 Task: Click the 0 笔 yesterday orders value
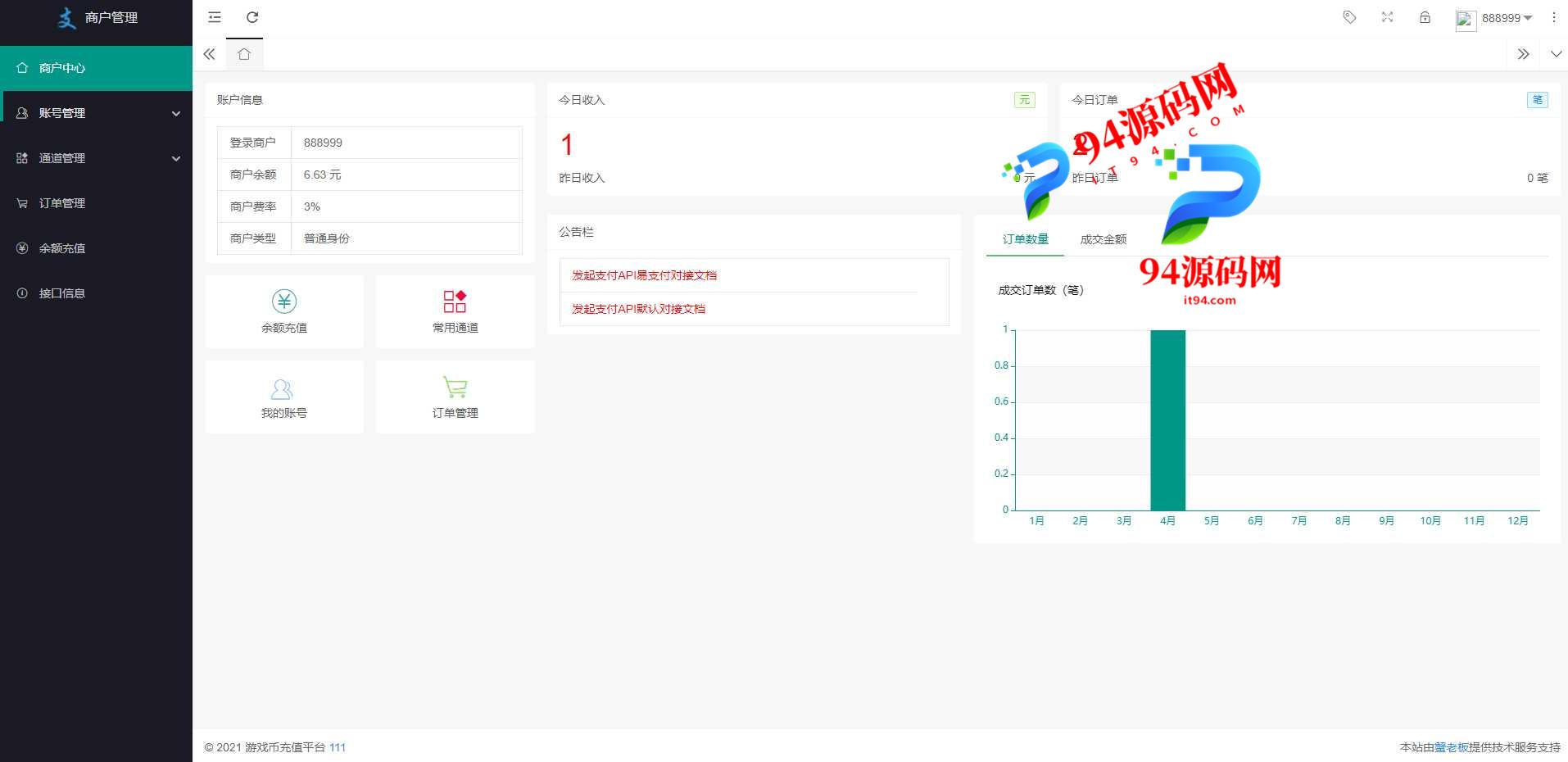click(x=1537, y=178)
